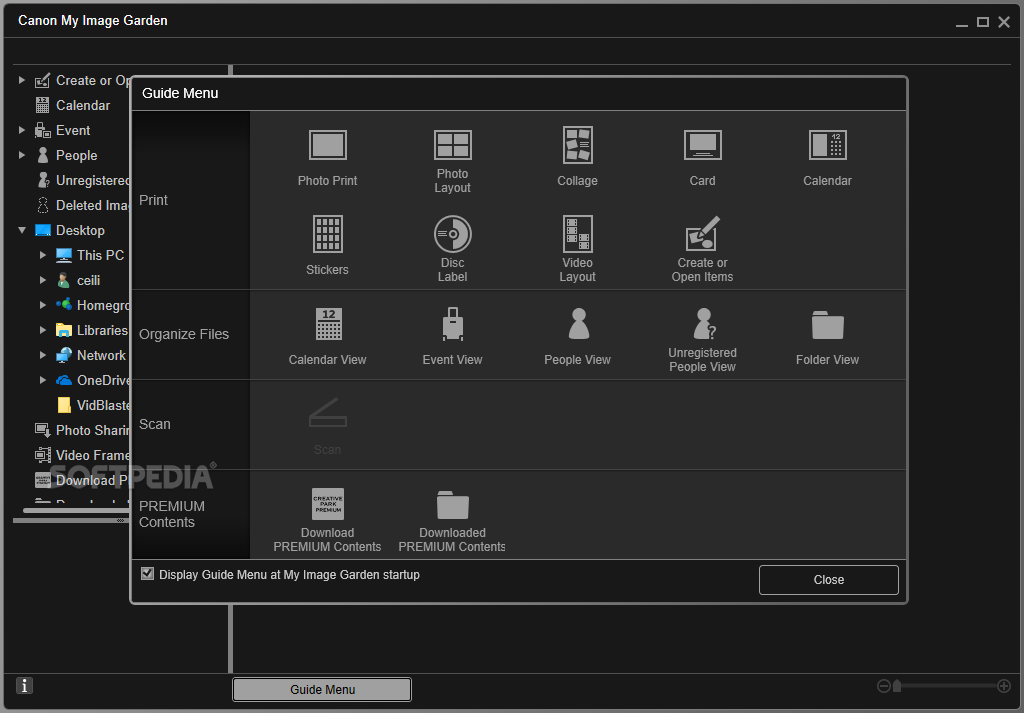Image resolution: width=1024 pixels, height=713 pixels.
Task: Expand the Homegroup node
Action: click(42, 305)
